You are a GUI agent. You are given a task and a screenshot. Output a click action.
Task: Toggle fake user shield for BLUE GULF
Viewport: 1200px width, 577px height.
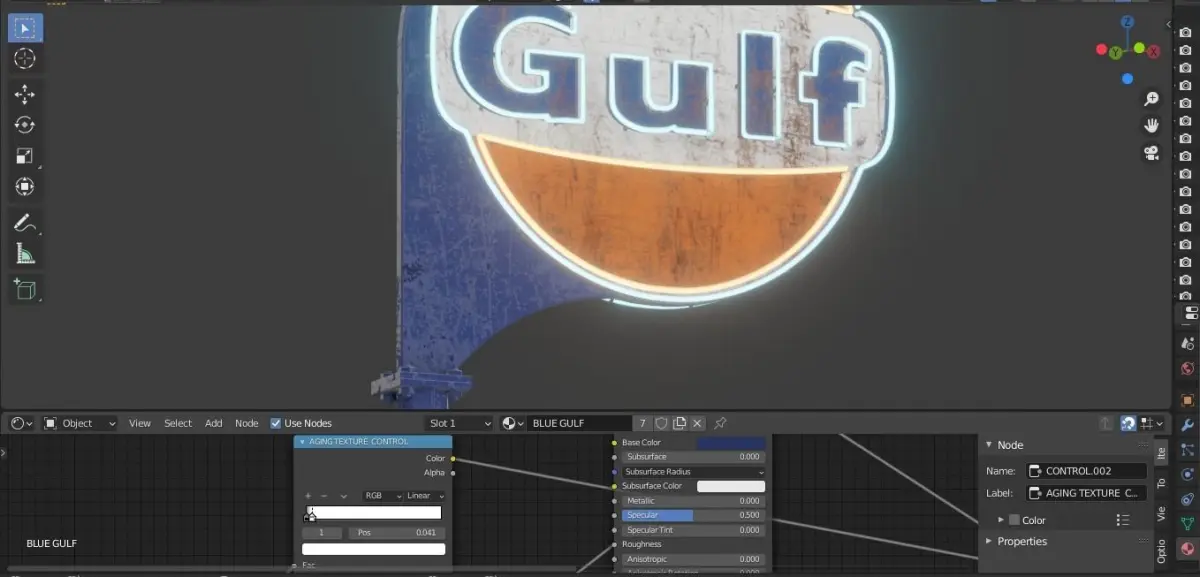tap(661, 423)
